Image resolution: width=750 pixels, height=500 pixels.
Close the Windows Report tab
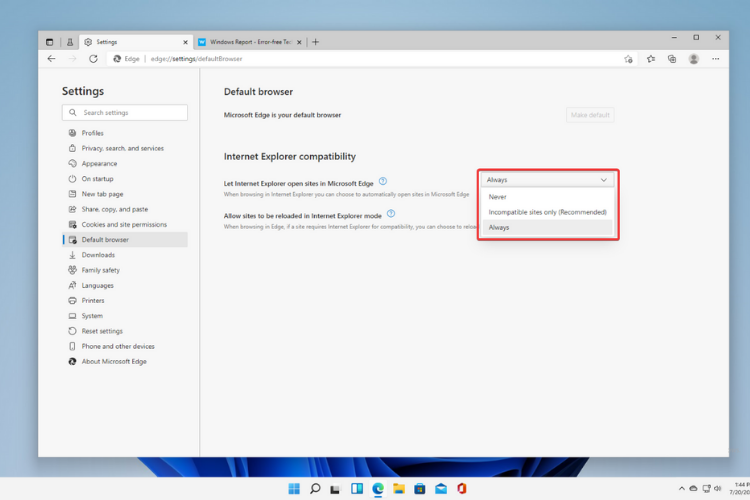299,42
